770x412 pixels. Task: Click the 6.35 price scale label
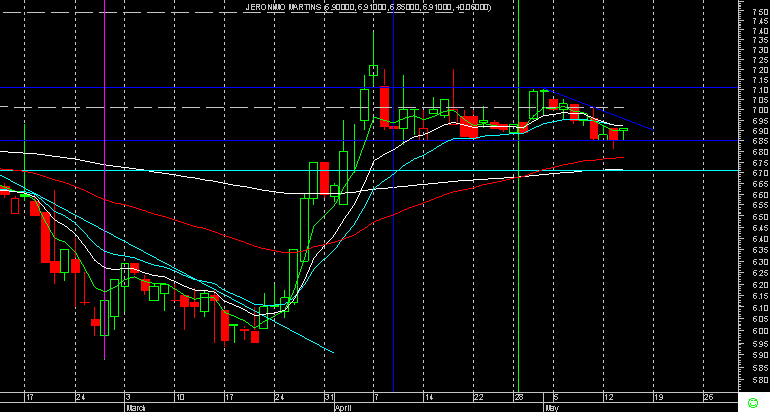760,250
